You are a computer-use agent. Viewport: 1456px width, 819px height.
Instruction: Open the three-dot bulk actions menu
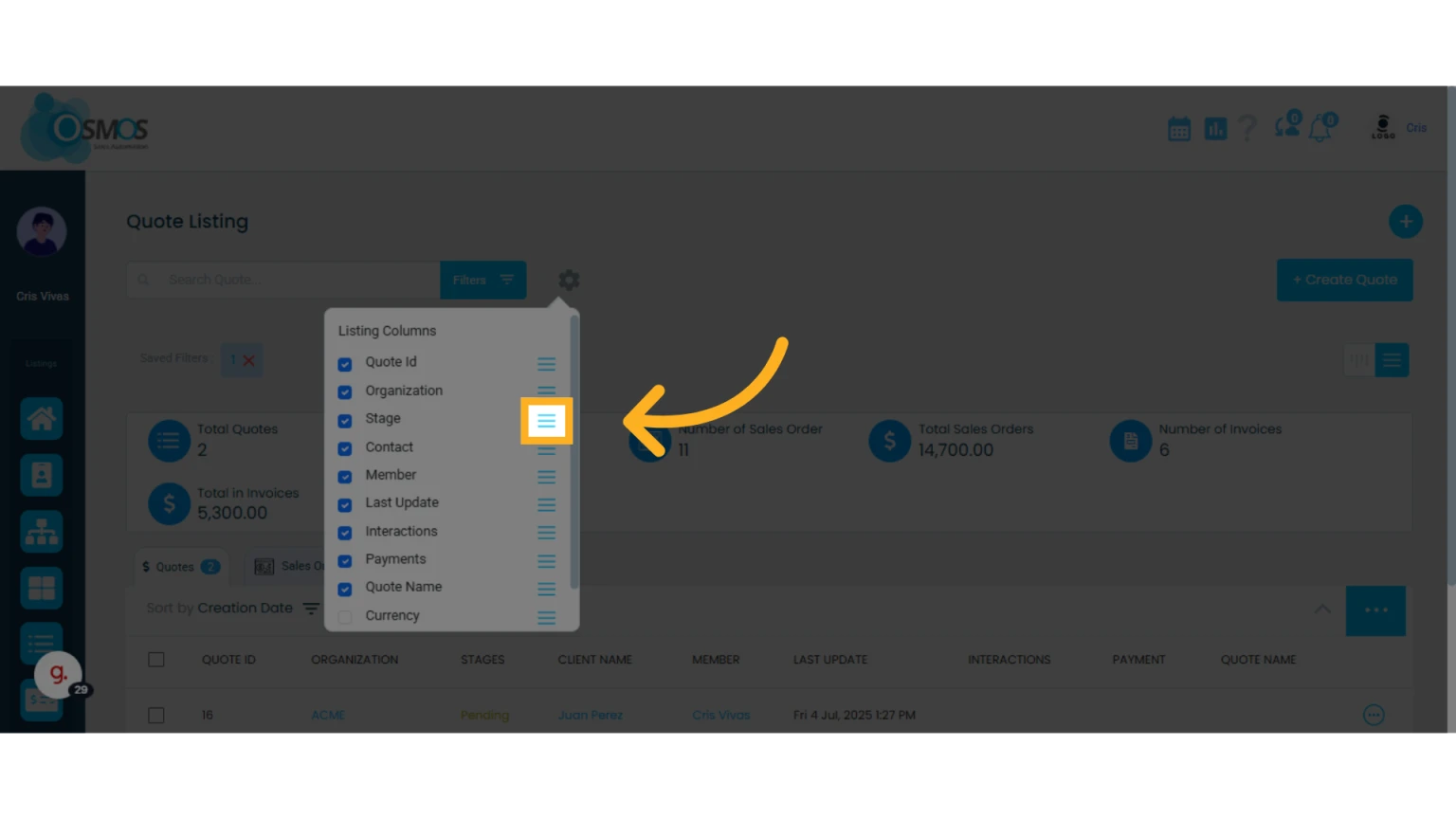[x=1375, y=610]
